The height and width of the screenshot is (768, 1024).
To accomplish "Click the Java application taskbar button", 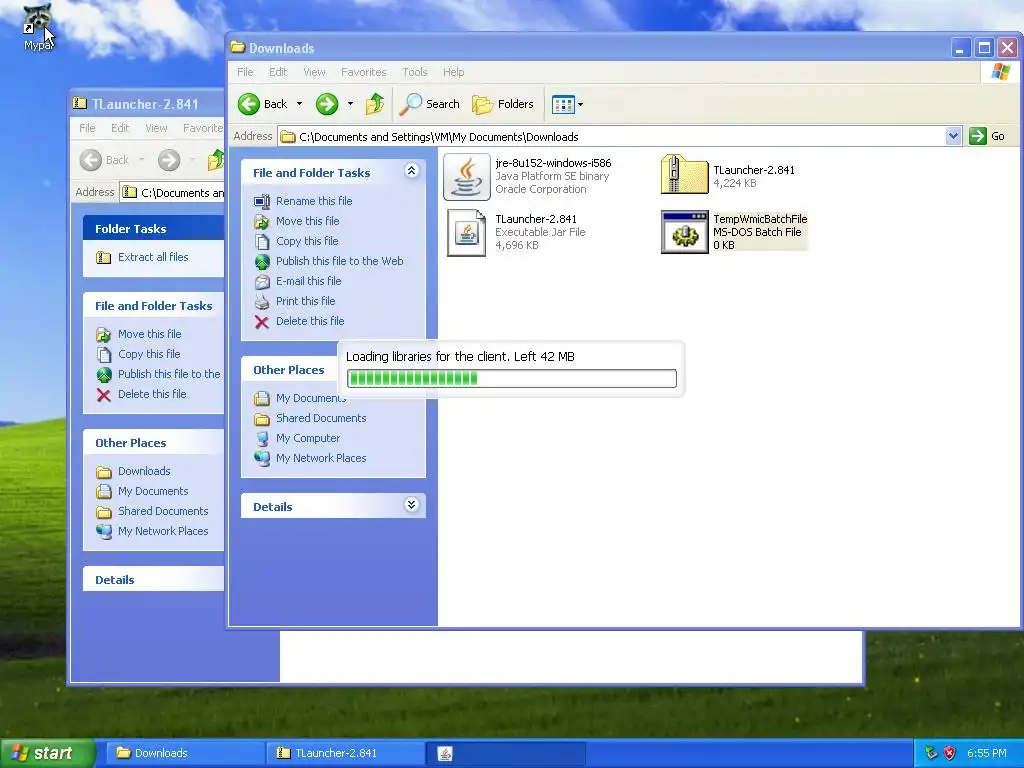I will [x=506, y=753].
